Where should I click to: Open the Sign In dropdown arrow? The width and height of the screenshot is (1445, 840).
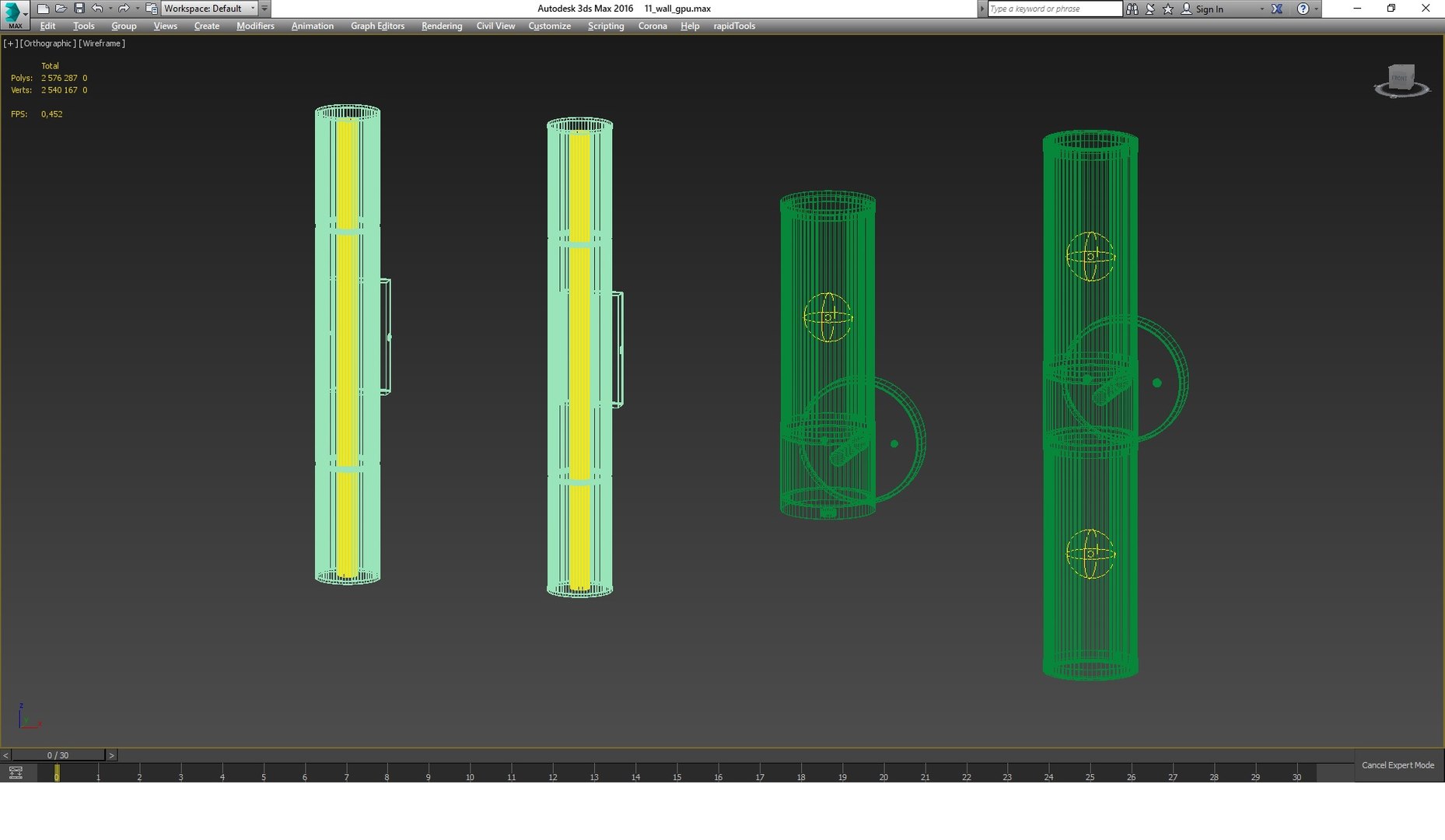pyautogui.click(x=1261, y=9)
